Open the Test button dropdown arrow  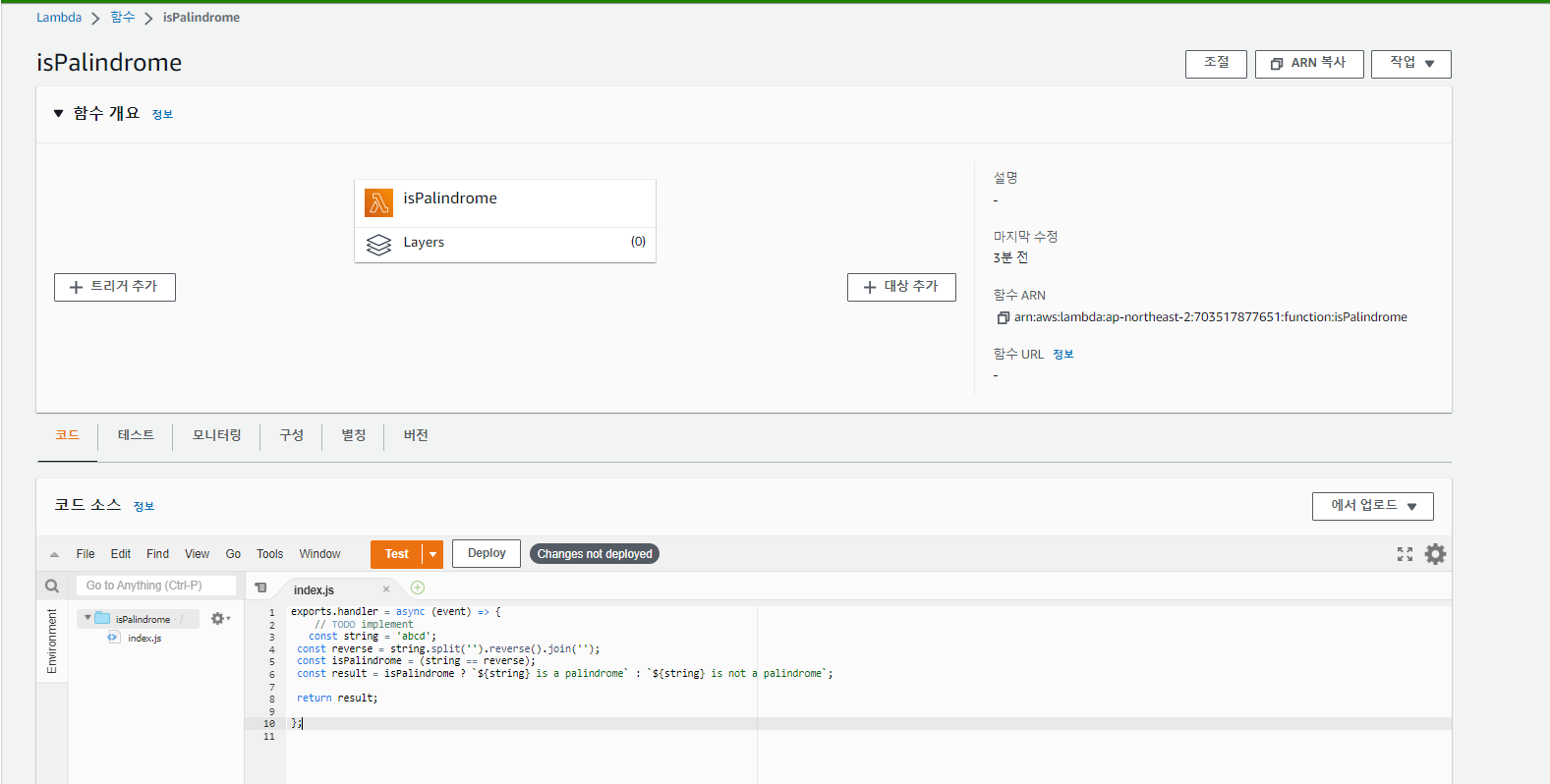click(x=432, y=554)
